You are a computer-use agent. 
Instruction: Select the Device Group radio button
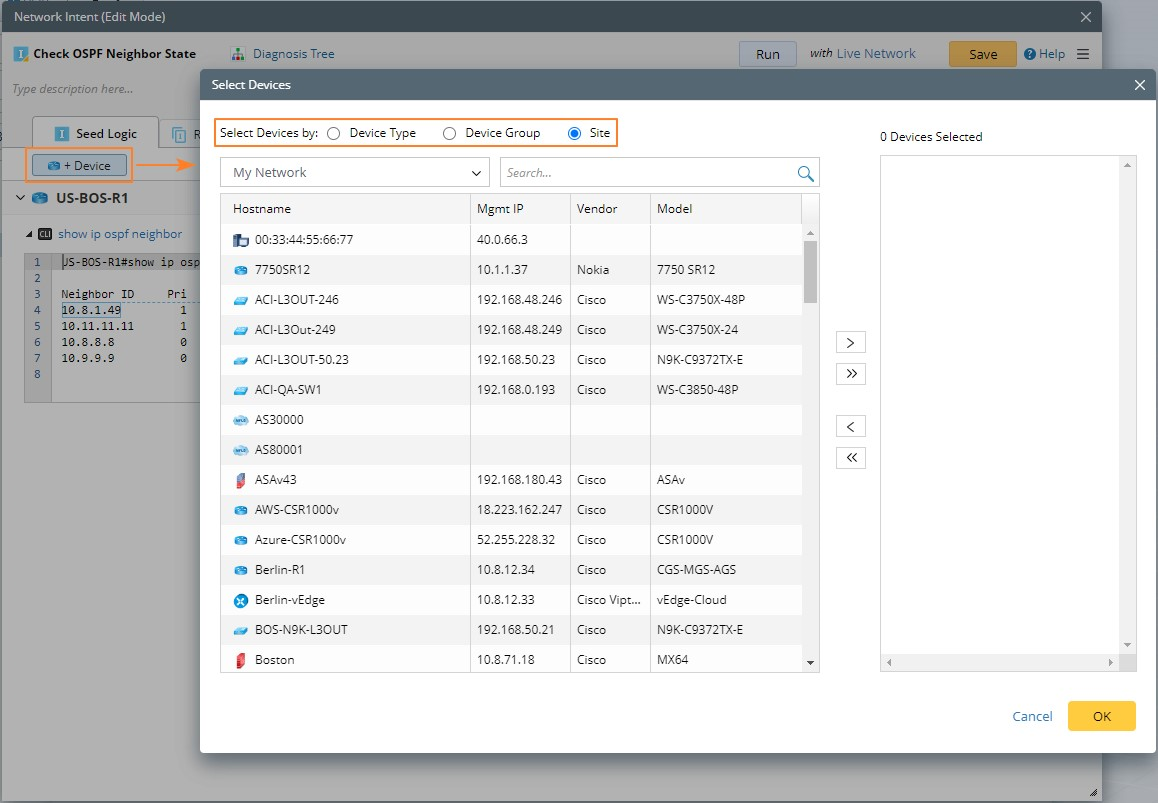[x=450, y=133]
